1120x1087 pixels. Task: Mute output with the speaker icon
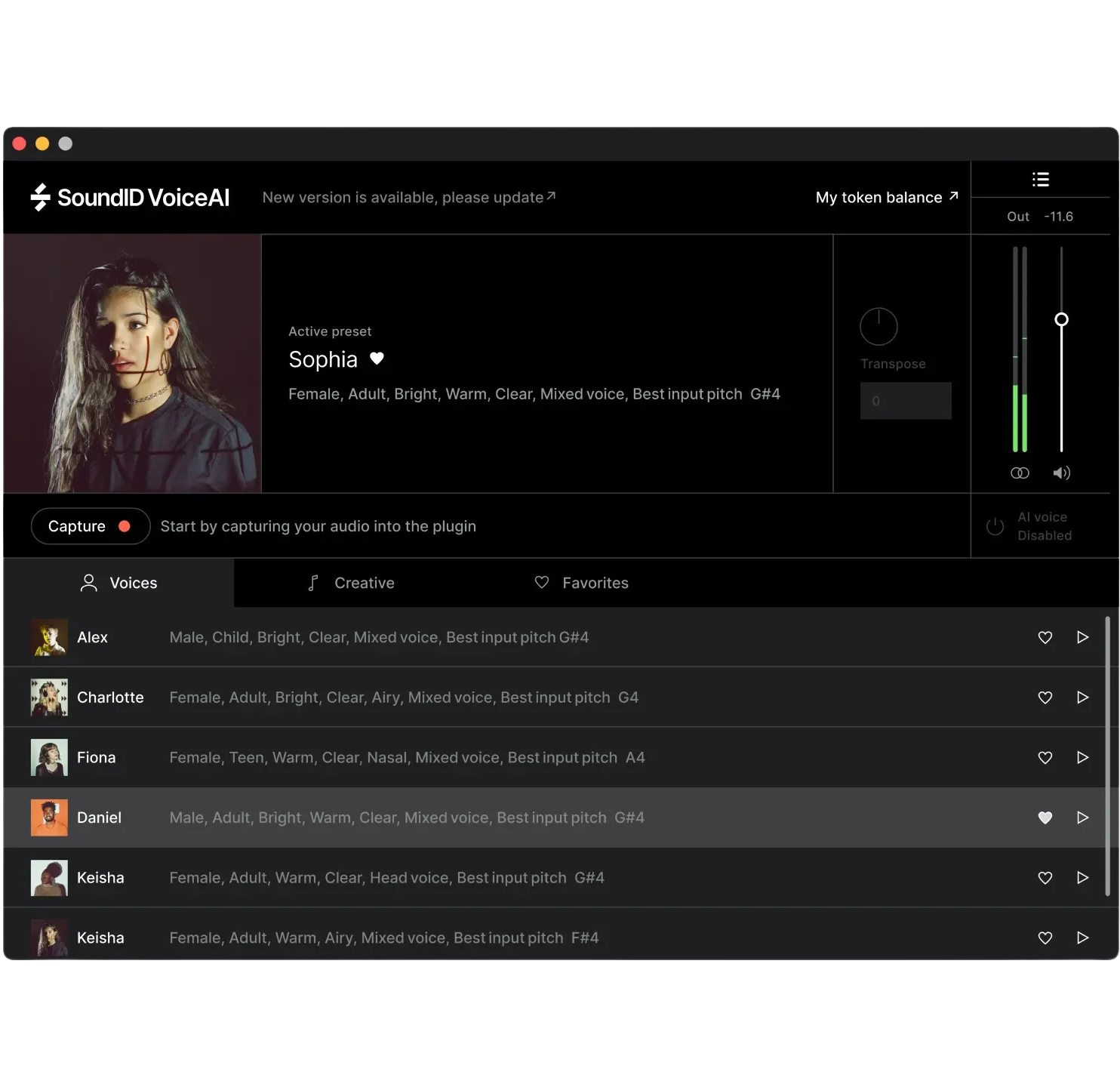pyautogui.click(x=1061, y=473)
